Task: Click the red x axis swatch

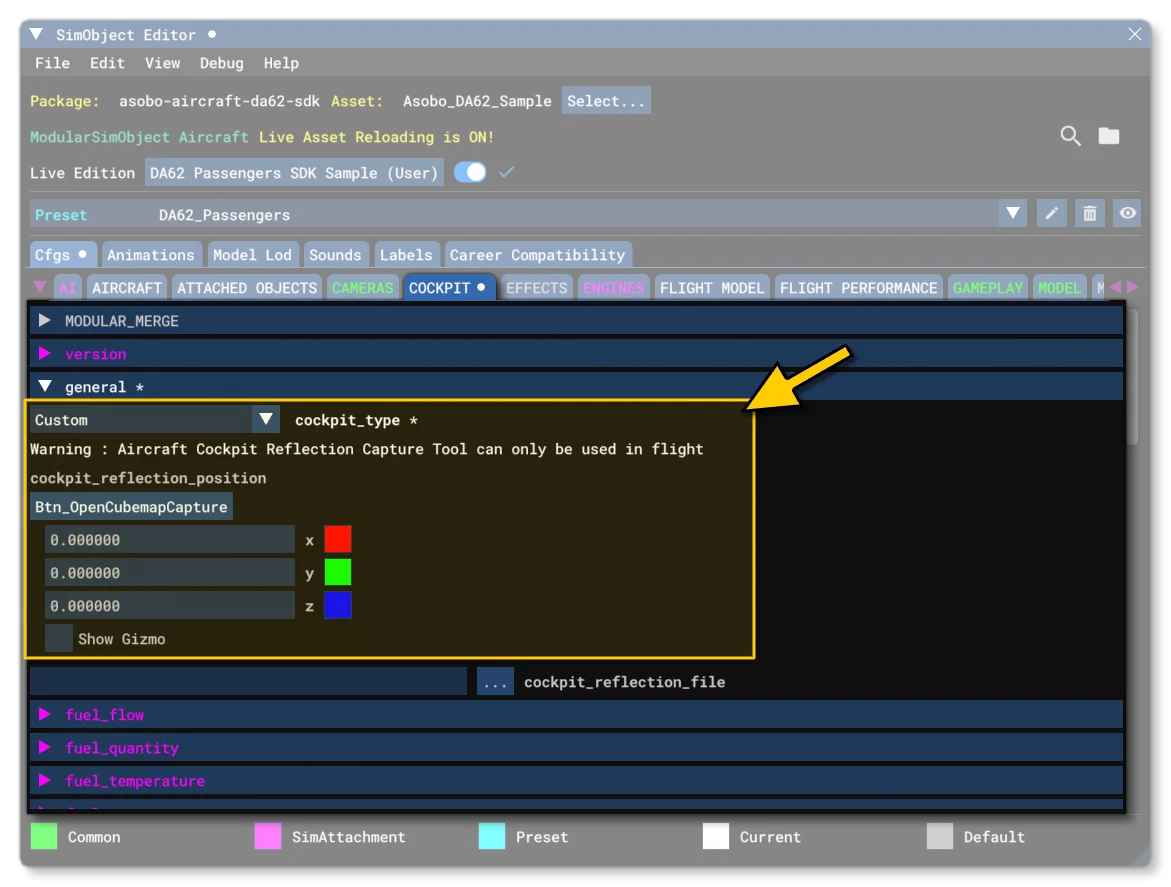Action: (x=338, y=539)
